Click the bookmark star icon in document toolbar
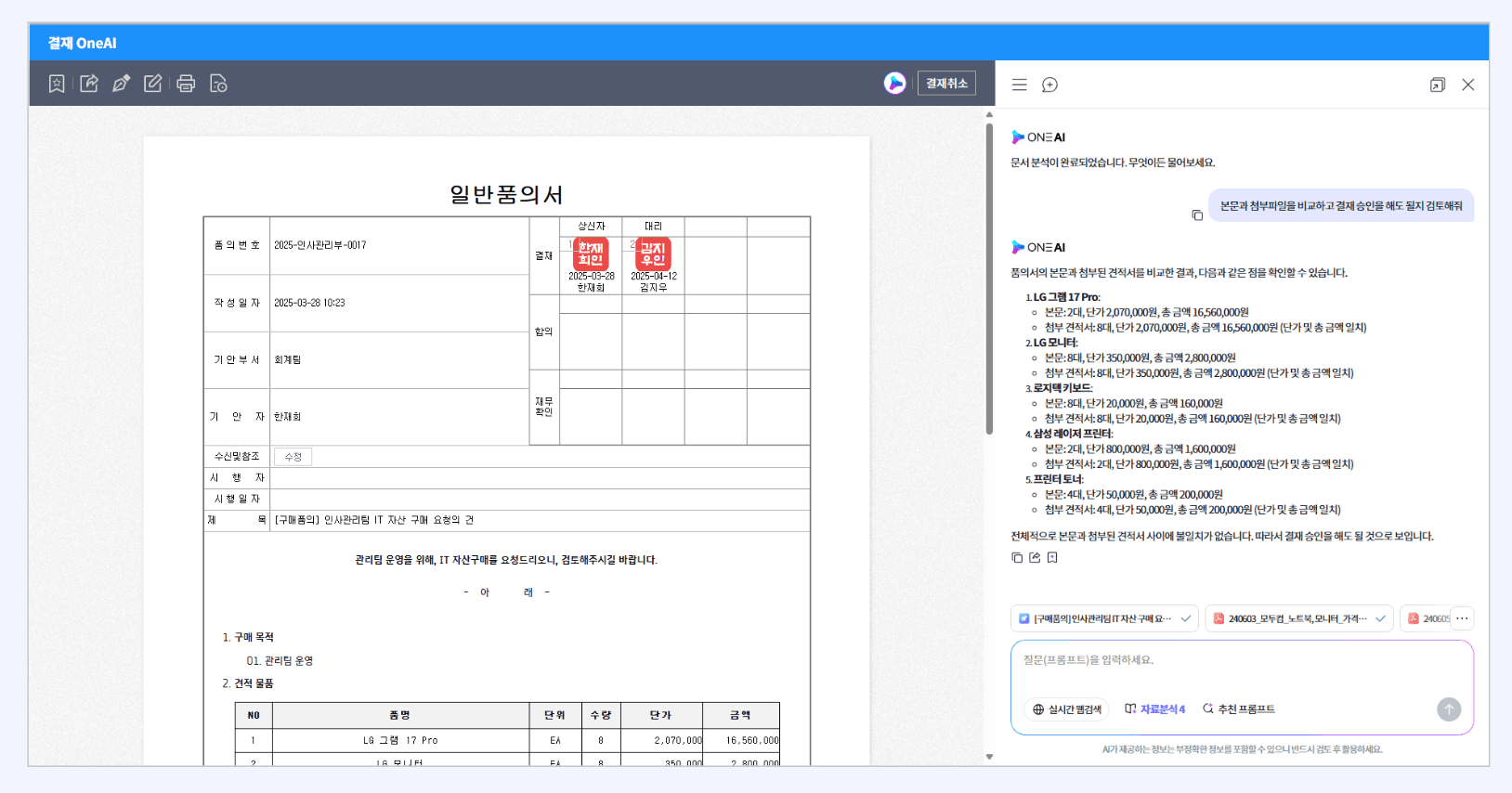The image size is (1512, 793). click(57, 84)
